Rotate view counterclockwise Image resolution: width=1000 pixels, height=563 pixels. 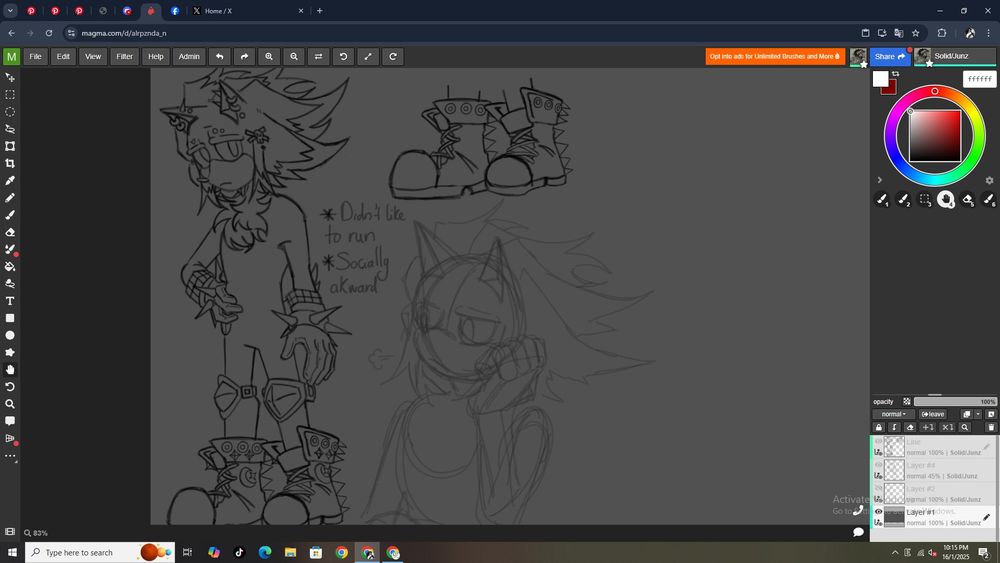click(343, 57)
